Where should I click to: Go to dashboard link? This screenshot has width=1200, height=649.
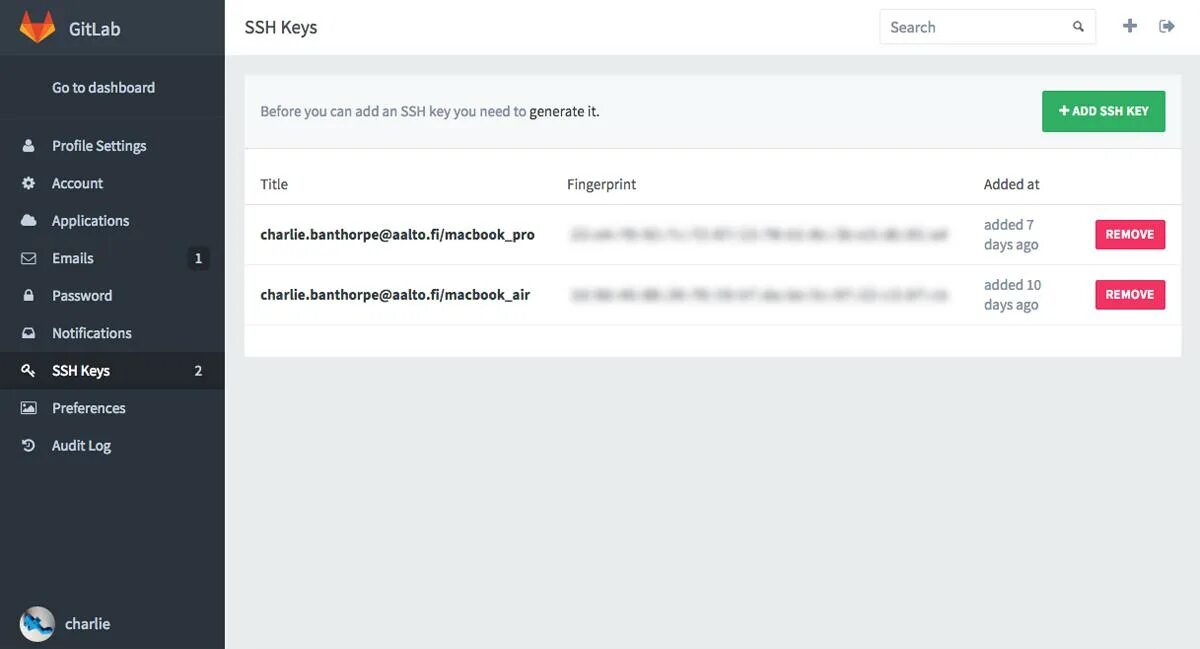pyautogui.click(x=103, y=88)
